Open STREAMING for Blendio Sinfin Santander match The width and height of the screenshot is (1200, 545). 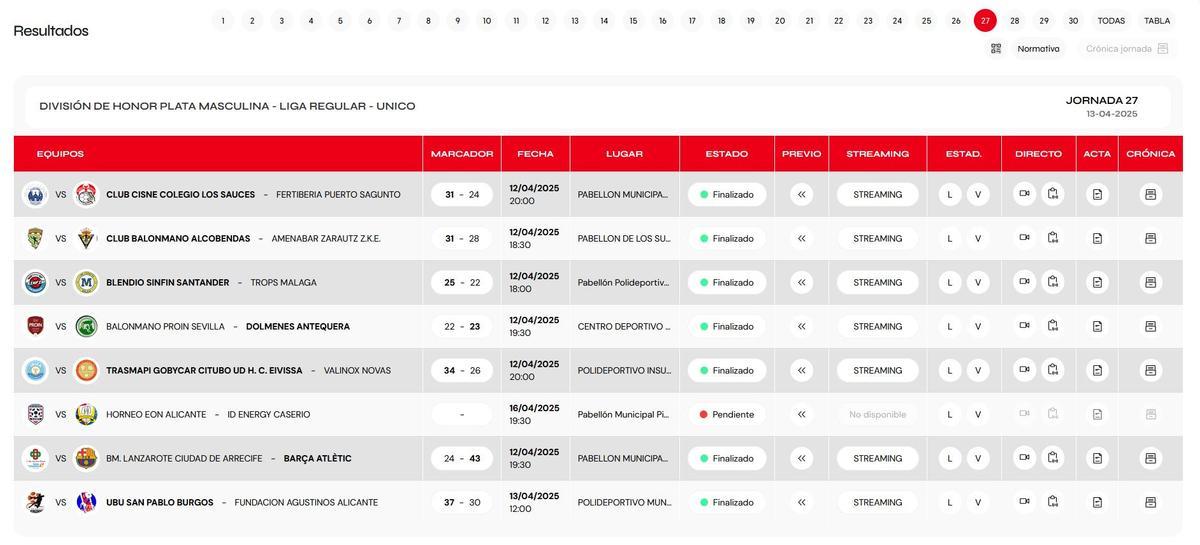tap(877, 282)
